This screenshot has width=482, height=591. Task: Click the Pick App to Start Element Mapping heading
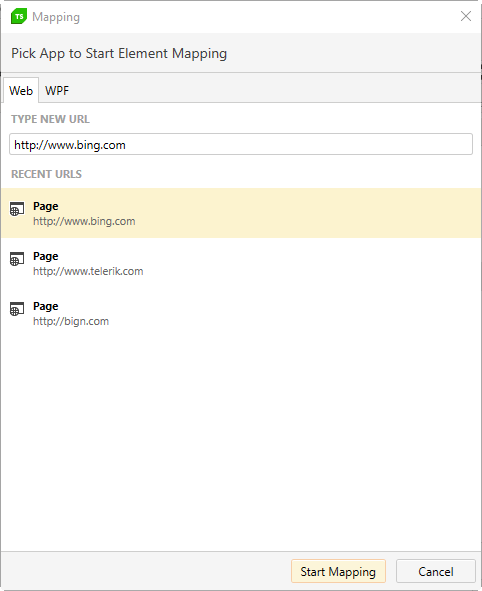pyautogui.click(x=119, y=54)
